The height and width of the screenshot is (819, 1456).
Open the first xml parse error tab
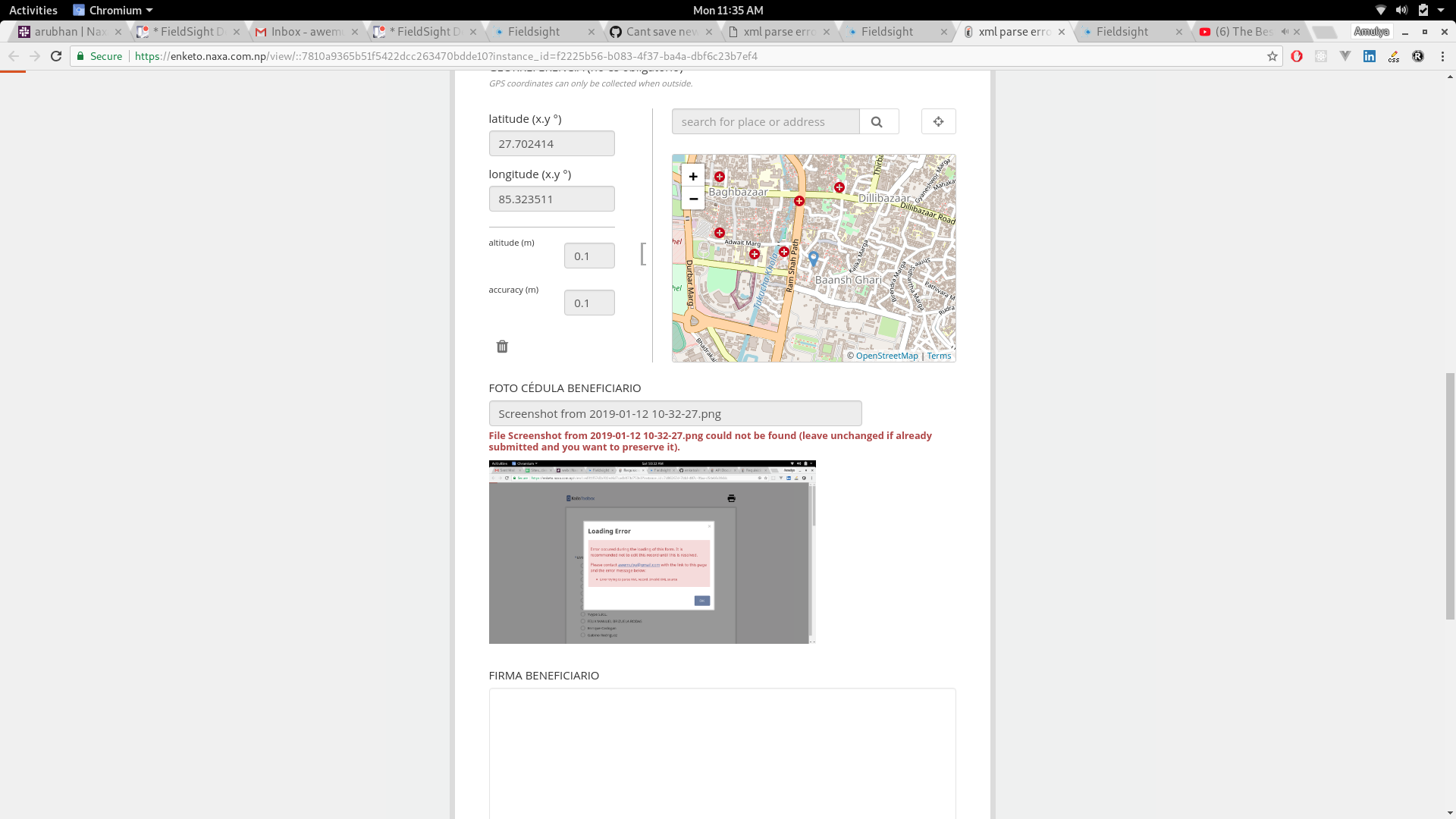pyautogui.click(x=779, y=32)
